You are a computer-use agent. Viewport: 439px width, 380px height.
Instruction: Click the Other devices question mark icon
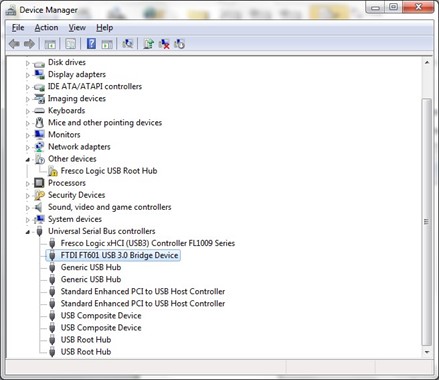(x=40, y=159)
